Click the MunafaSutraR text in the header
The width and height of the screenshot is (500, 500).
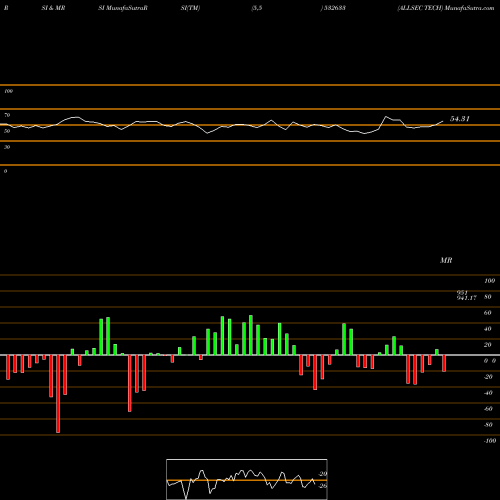click(127, 8)
